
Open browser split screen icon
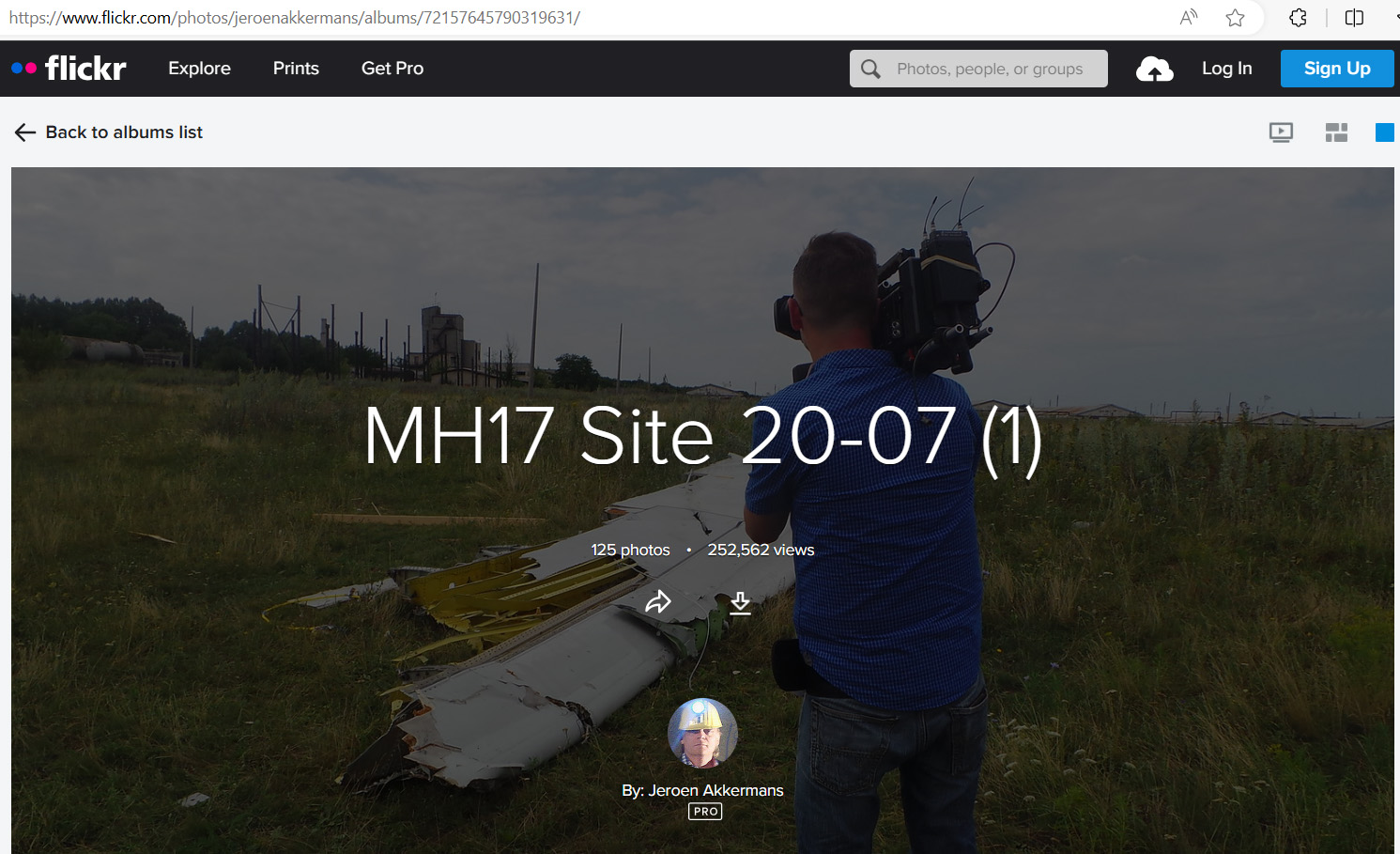tap(1354, 17)
